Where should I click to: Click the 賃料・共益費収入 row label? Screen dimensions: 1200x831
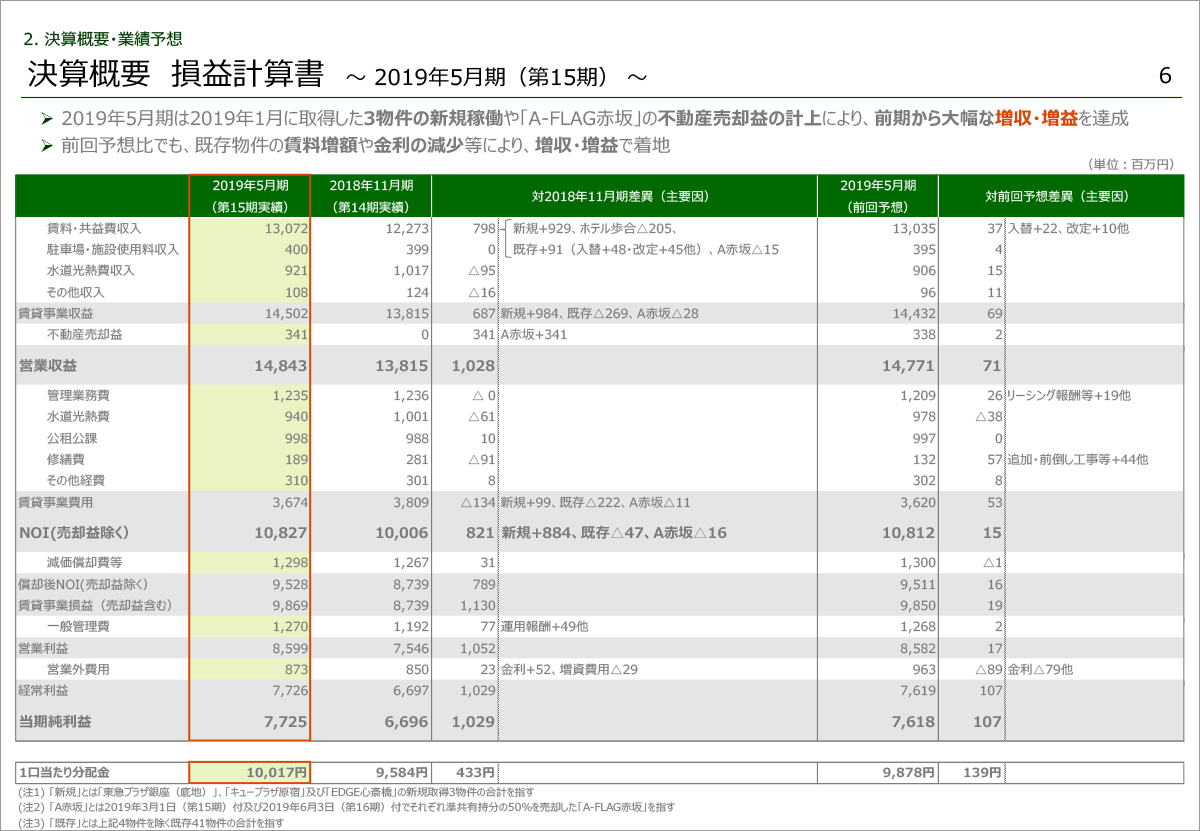[x=94, y=228]
